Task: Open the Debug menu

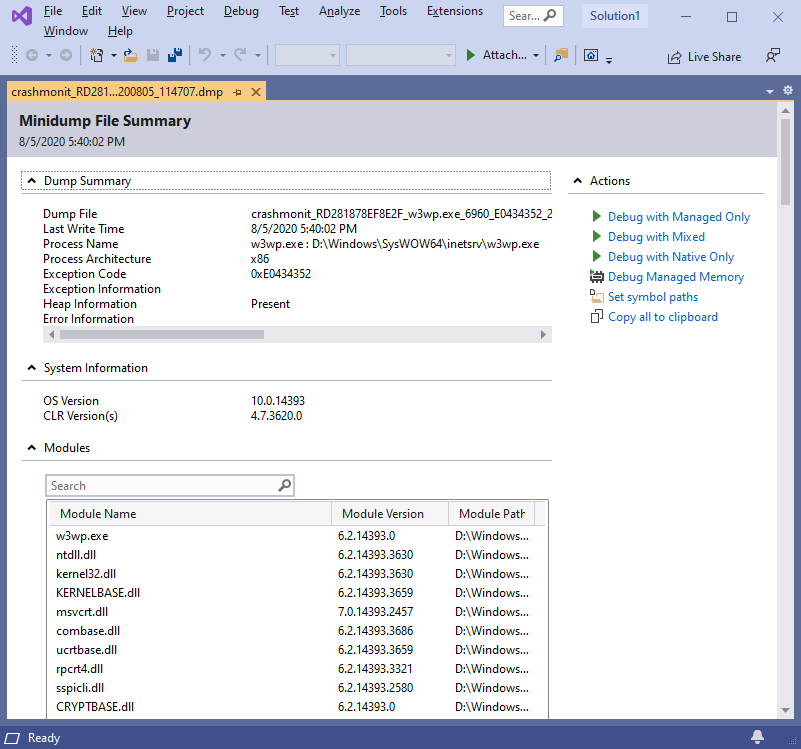Action: 241,11
